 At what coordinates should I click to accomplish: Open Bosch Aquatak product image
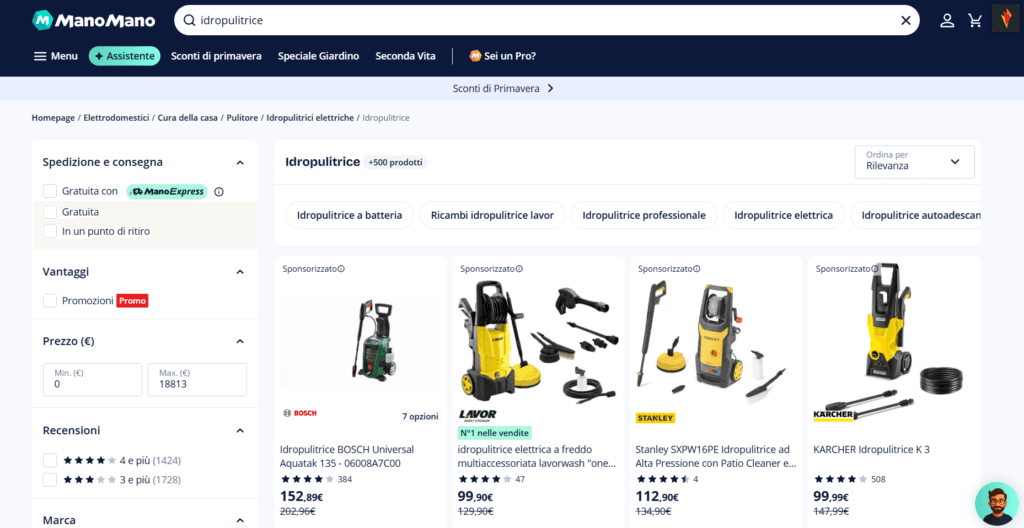(360, 340)
